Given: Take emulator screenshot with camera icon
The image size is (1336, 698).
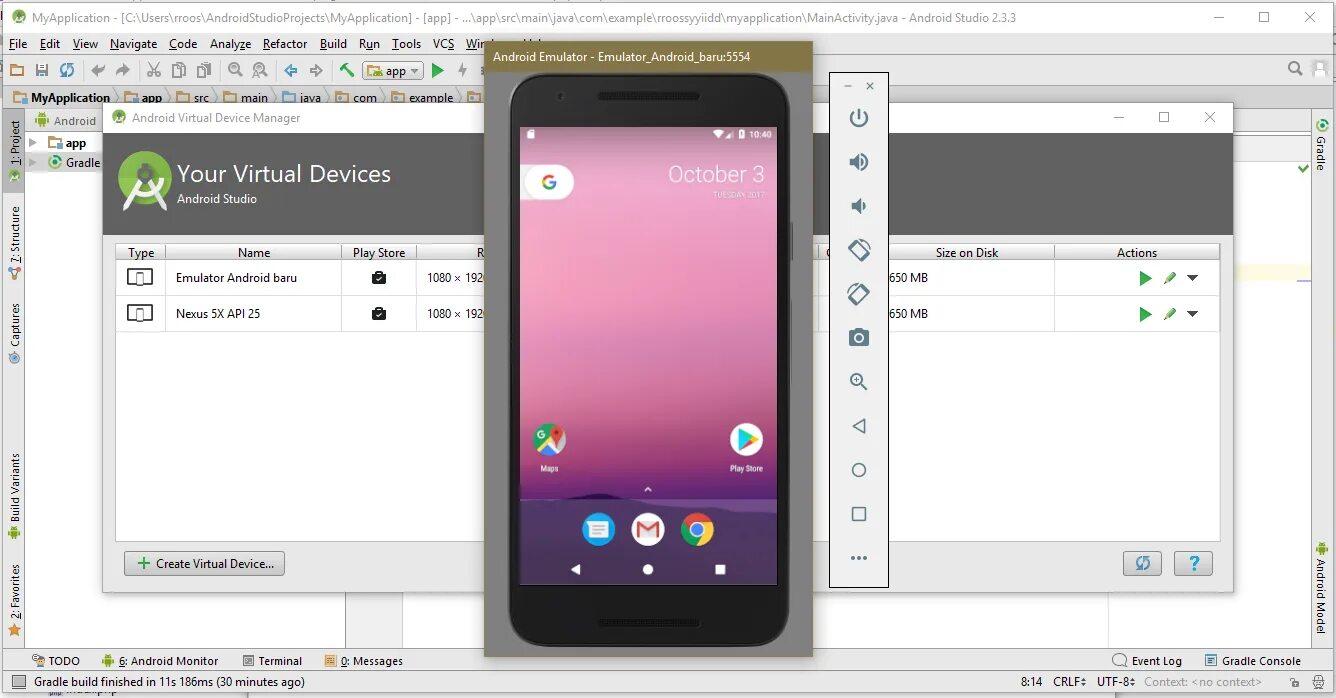Looking at the screenshot, I should [x=859, y=338].
